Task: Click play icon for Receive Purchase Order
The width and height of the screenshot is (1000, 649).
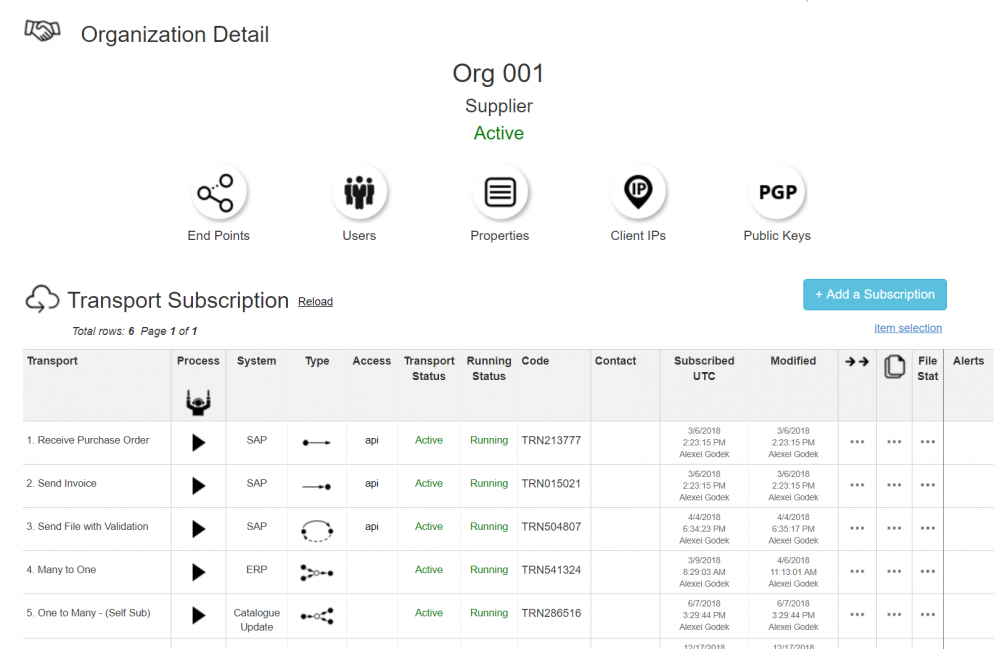Action: pos(198,442)
